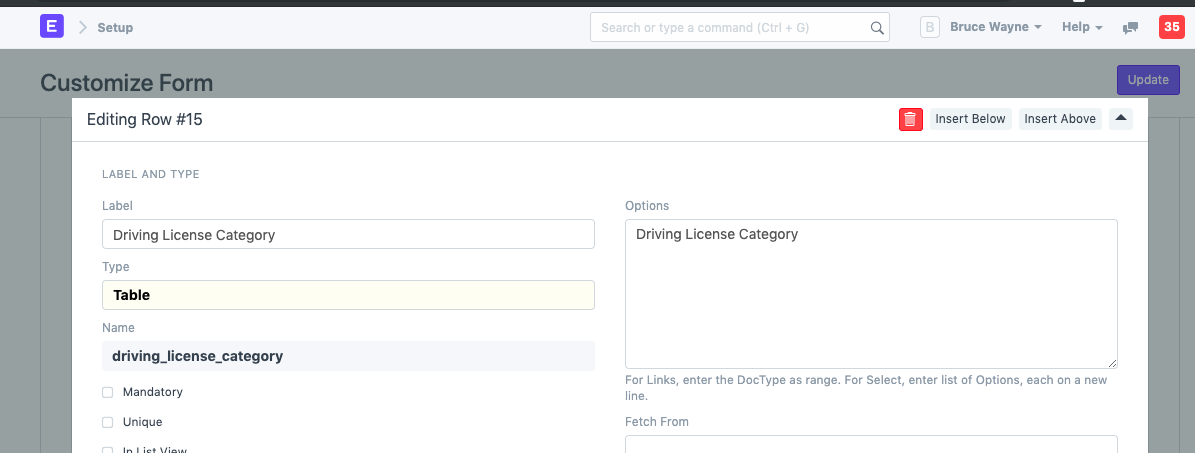1195x453 pixels.
Task: Collapse row editor with up arrow
Action: pyautogui.click(x=1121, y=119)
